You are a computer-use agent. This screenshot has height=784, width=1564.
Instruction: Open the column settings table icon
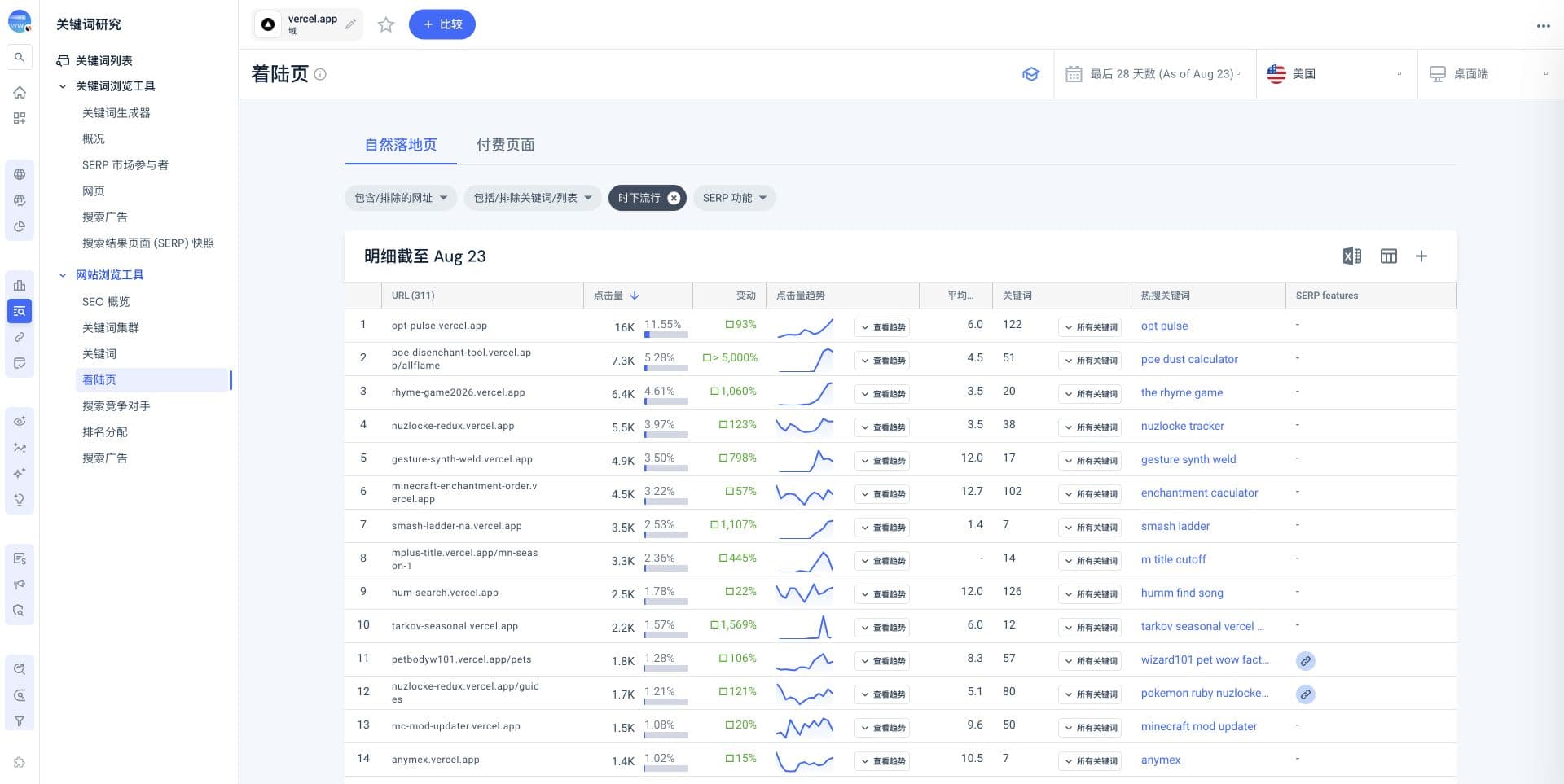1389,256
